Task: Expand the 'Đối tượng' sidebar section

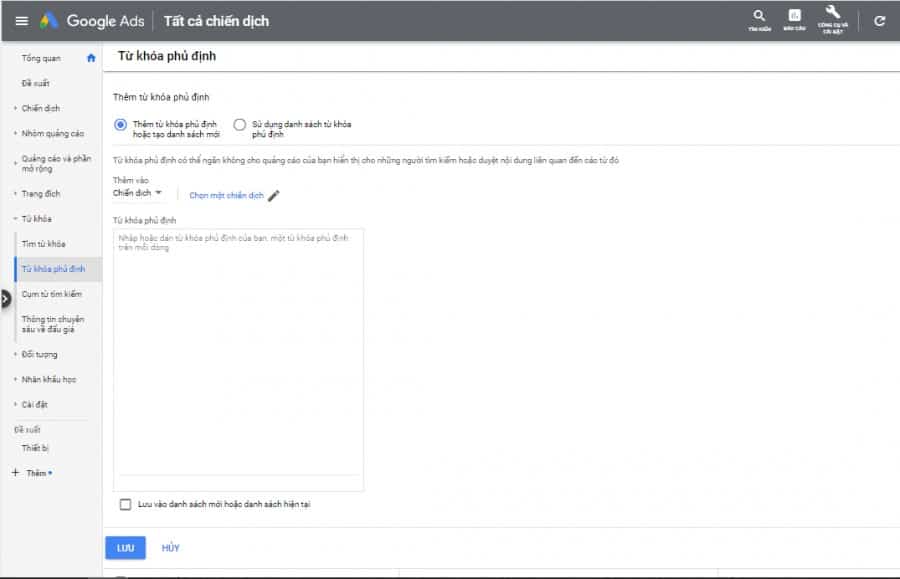Action: pos(40,354)
